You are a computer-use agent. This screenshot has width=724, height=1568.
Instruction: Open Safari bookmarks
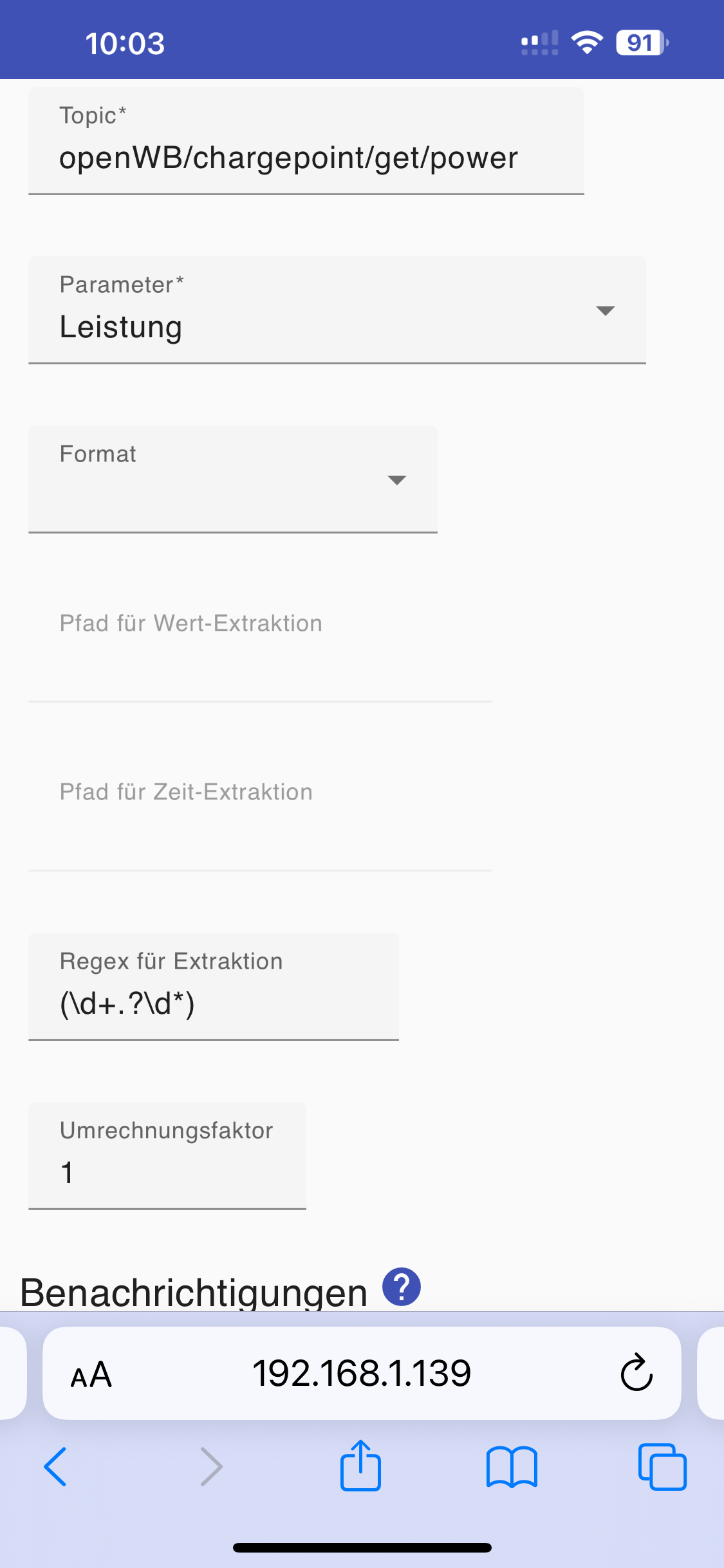click(512, 1467)
